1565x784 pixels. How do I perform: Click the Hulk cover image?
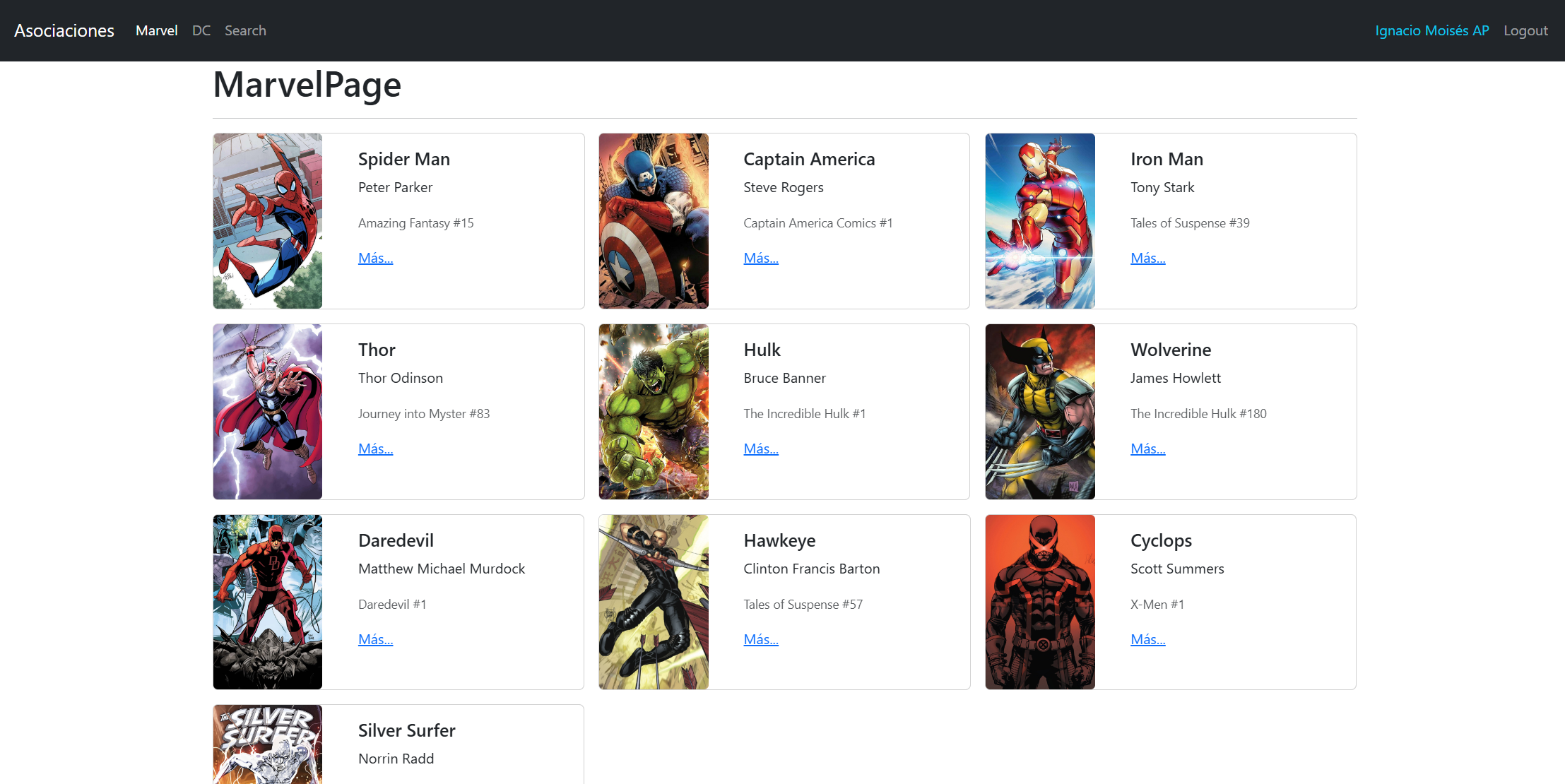tap(654, 412)
